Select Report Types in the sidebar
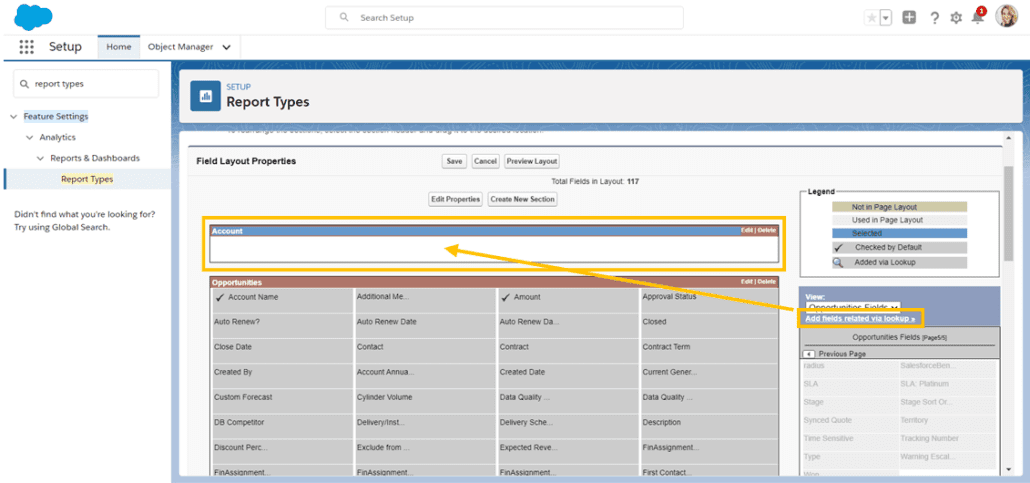1030x483 pixels. pyautogui.click(x=87, y=179)
